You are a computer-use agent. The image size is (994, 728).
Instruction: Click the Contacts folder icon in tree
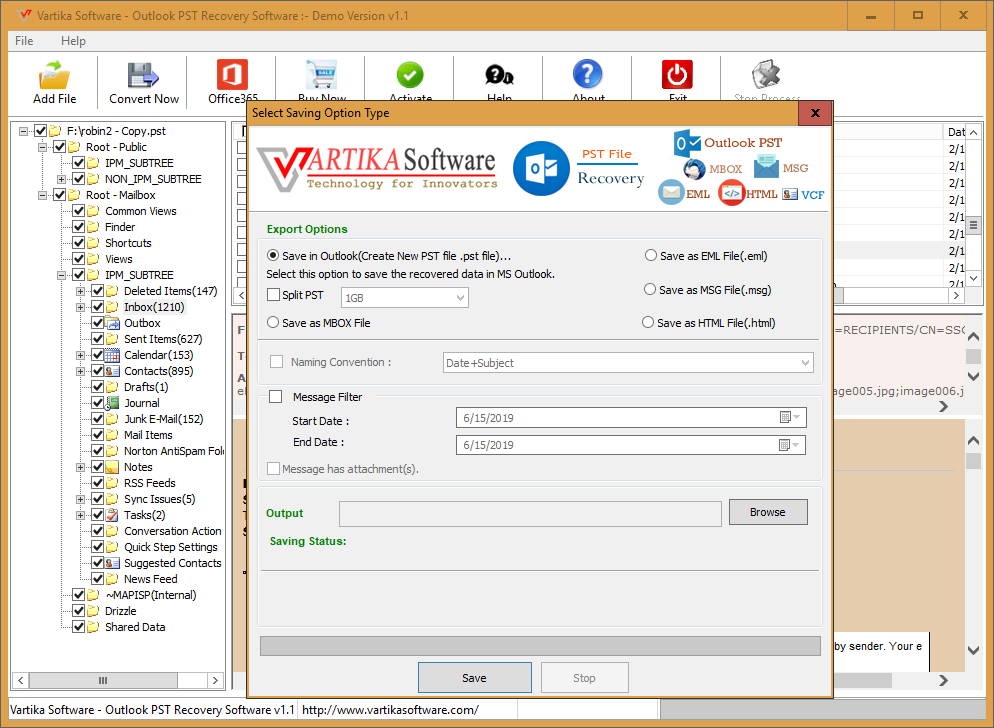pyautogui.click(x=112, y=371)
